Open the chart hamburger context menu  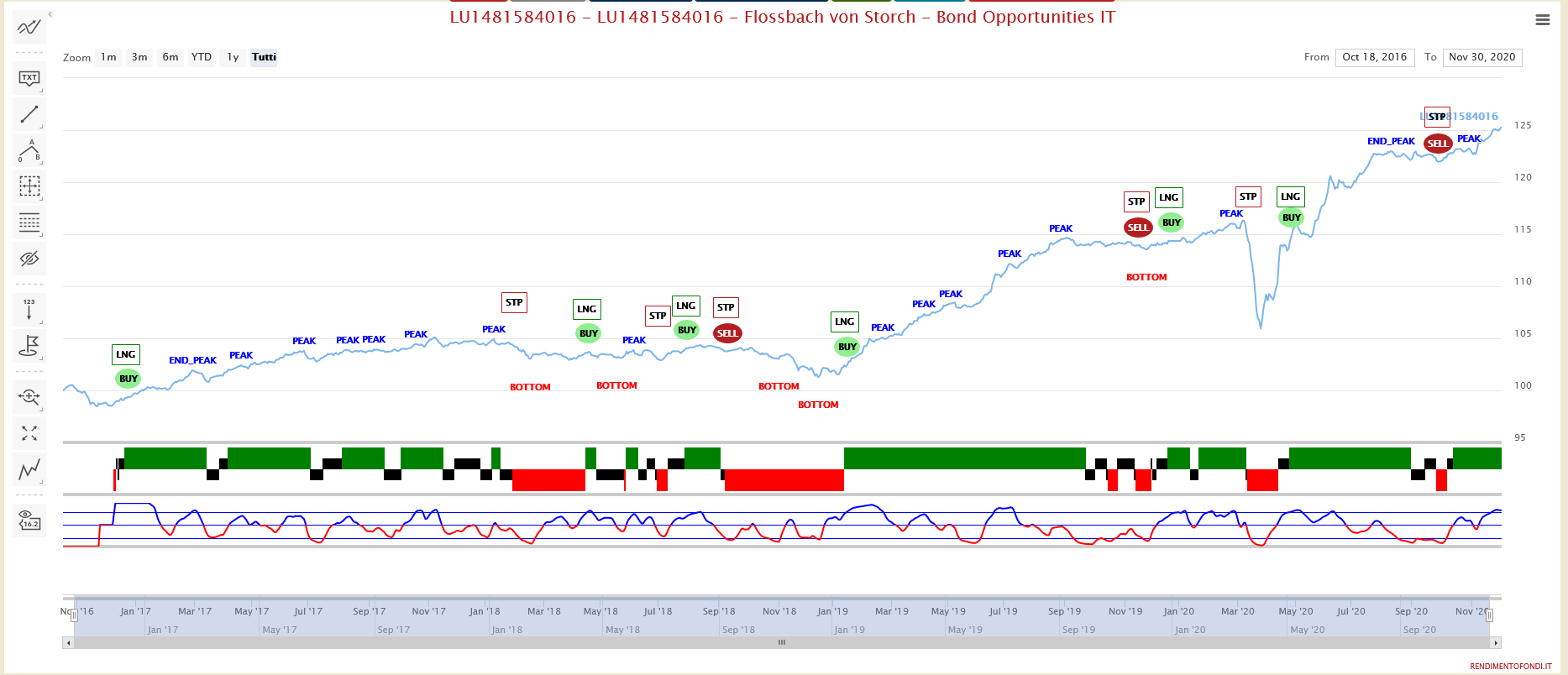click(1542, 20)
